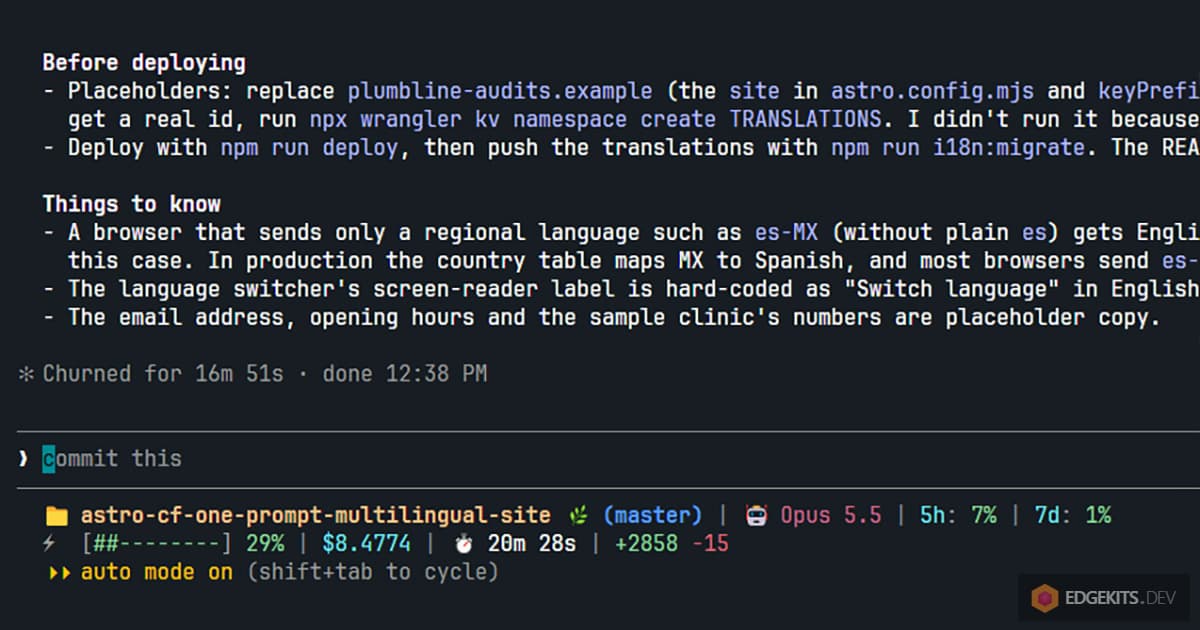Click the stopwatch icon before 20m 28s

tap(463, 545)
